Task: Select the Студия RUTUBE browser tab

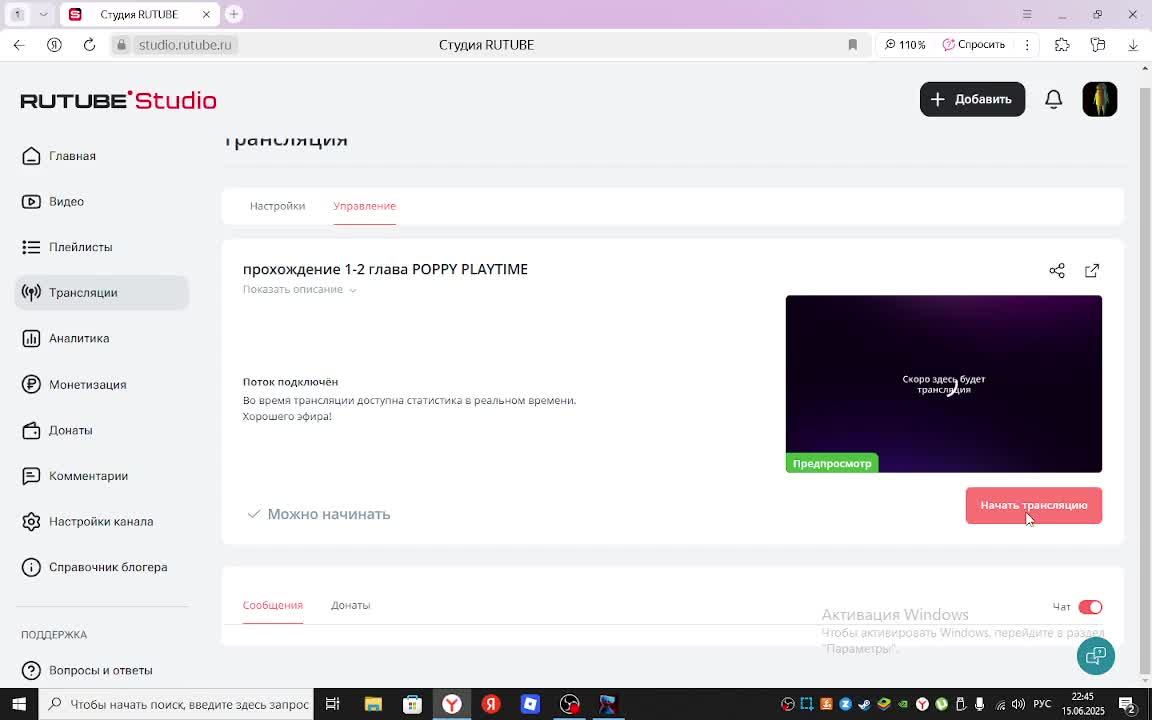Action: (138, 15)
